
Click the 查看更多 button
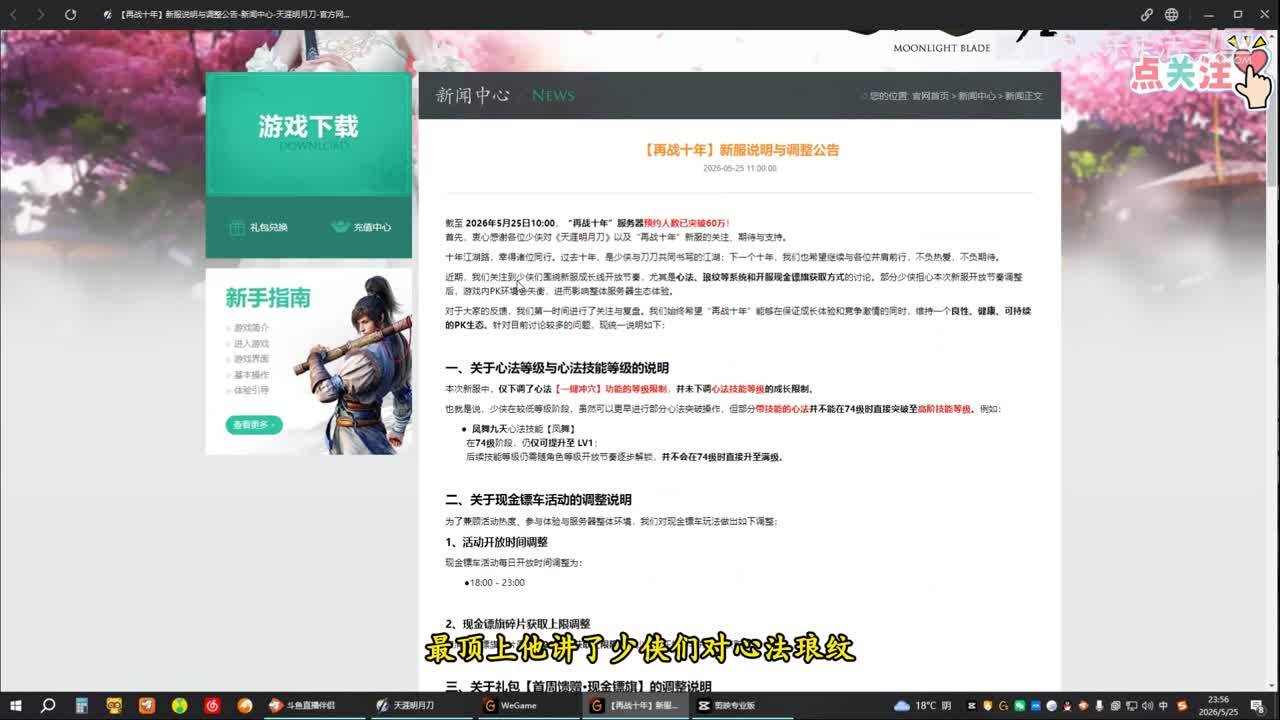(x=254, y=425)
